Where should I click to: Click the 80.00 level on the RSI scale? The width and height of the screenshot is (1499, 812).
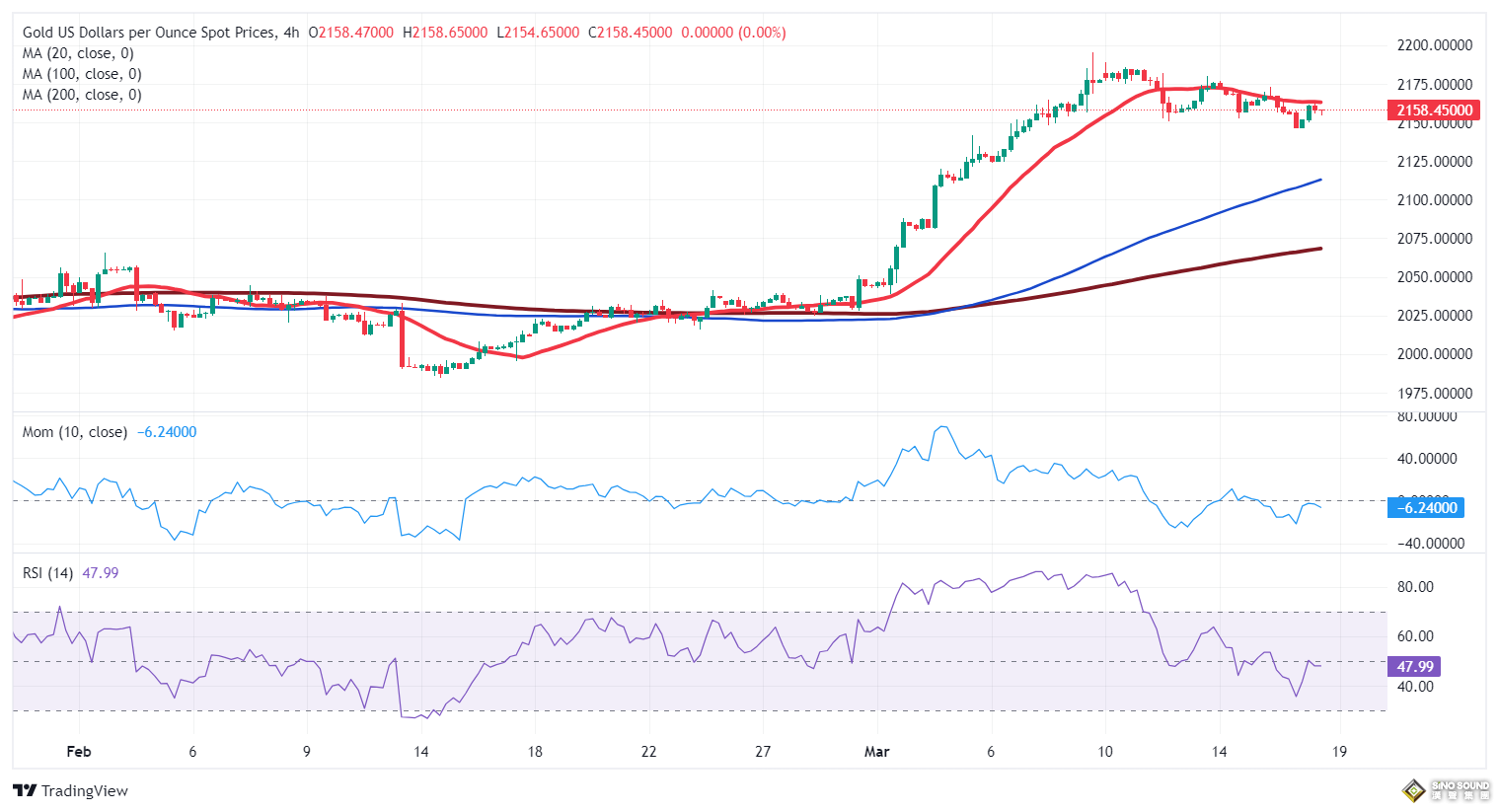(x=1415, y=587)
